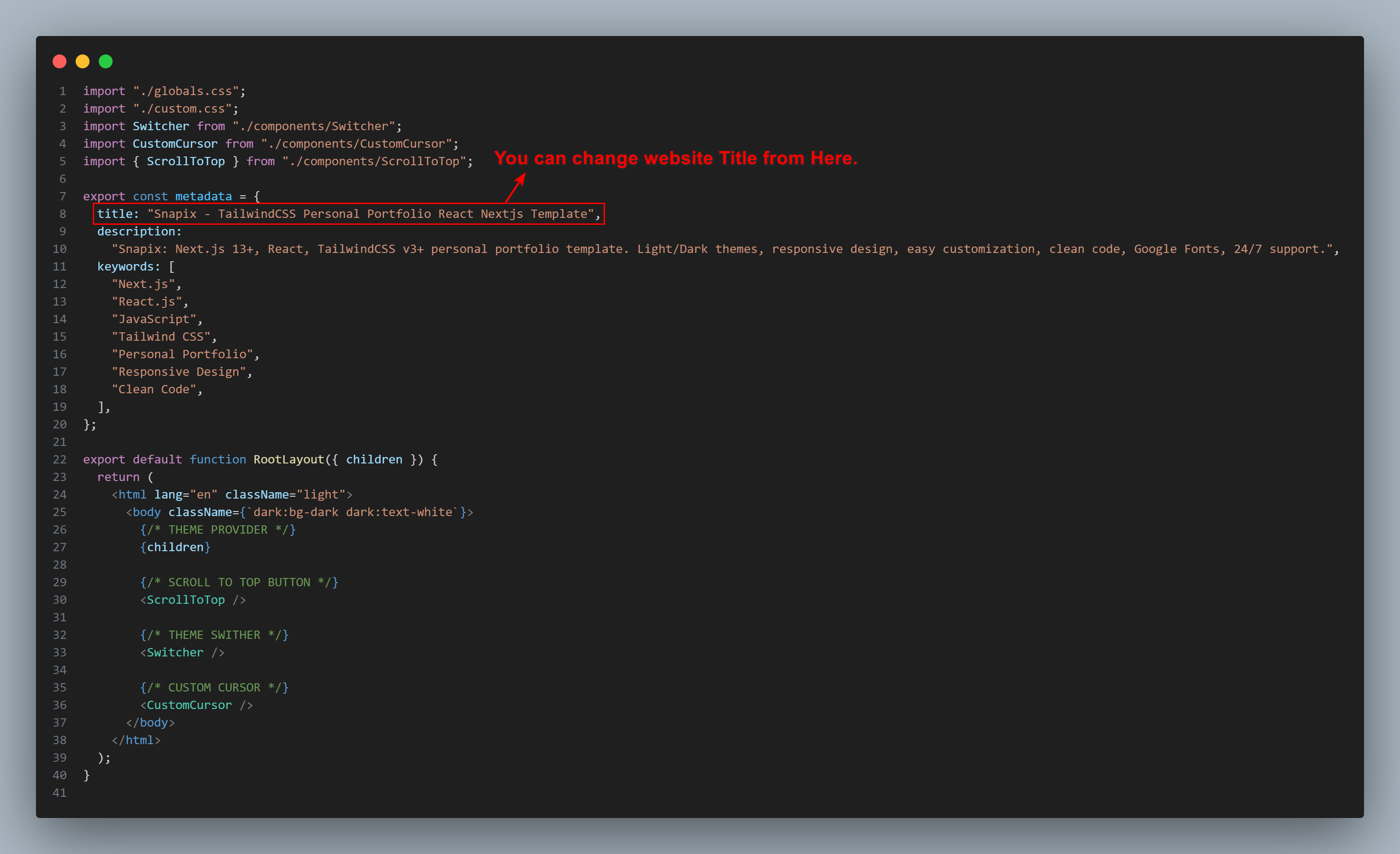Click the "React.js" keyword string
1400x854 pixels.
pos(147,302)
